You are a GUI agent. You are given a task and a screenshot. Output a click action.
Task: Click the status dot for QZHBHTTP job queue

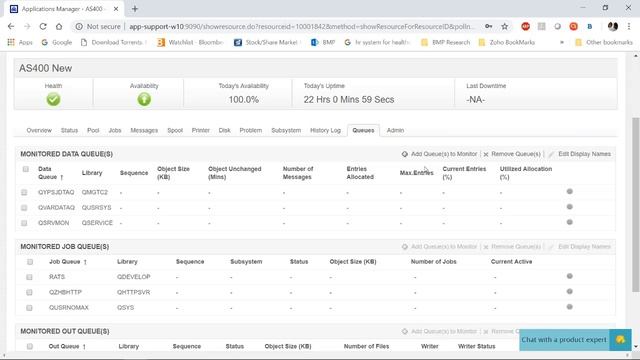click(569, 291)
